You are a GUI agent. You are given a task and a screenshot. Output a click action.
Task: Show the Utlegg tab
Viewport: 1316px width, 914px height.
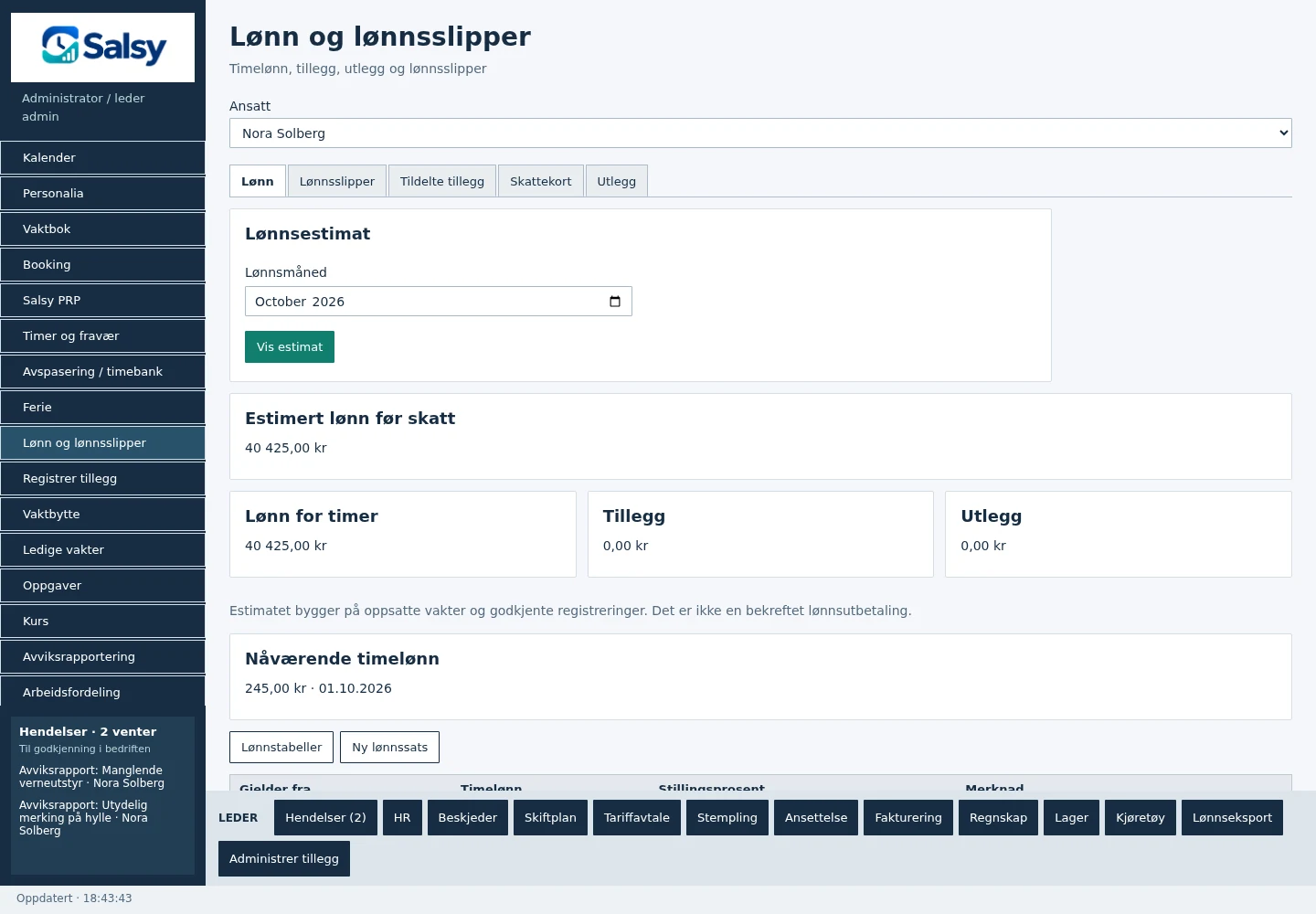pyautogui.click(x=617, y=181)
